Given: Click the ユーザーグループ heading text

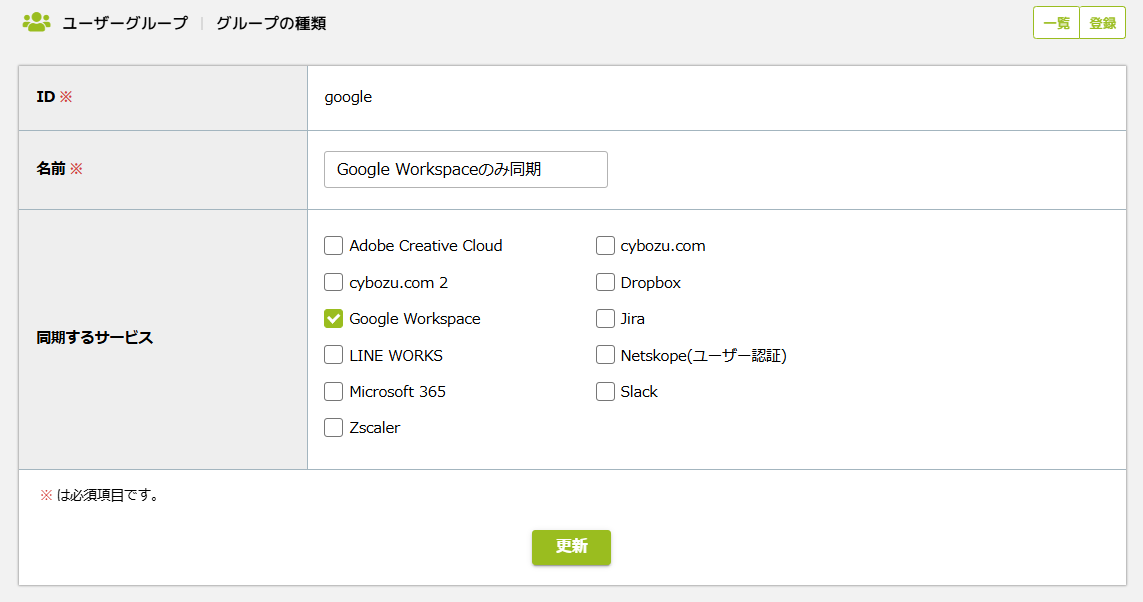Looking at the screenshot, I should [x=125, y=23].
